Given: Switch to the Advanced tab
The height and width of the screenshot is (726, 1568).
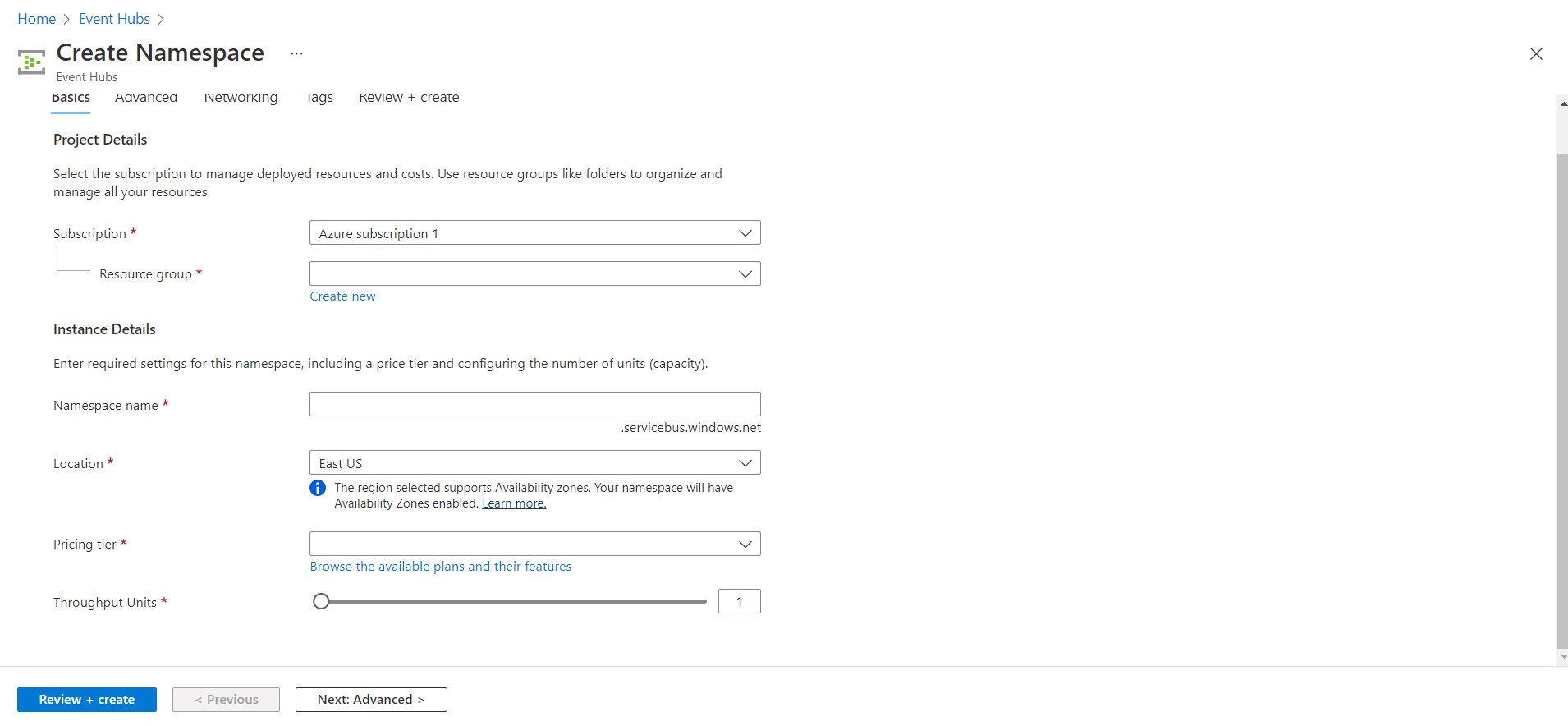Looking at the screenshot, I should 146,98.
